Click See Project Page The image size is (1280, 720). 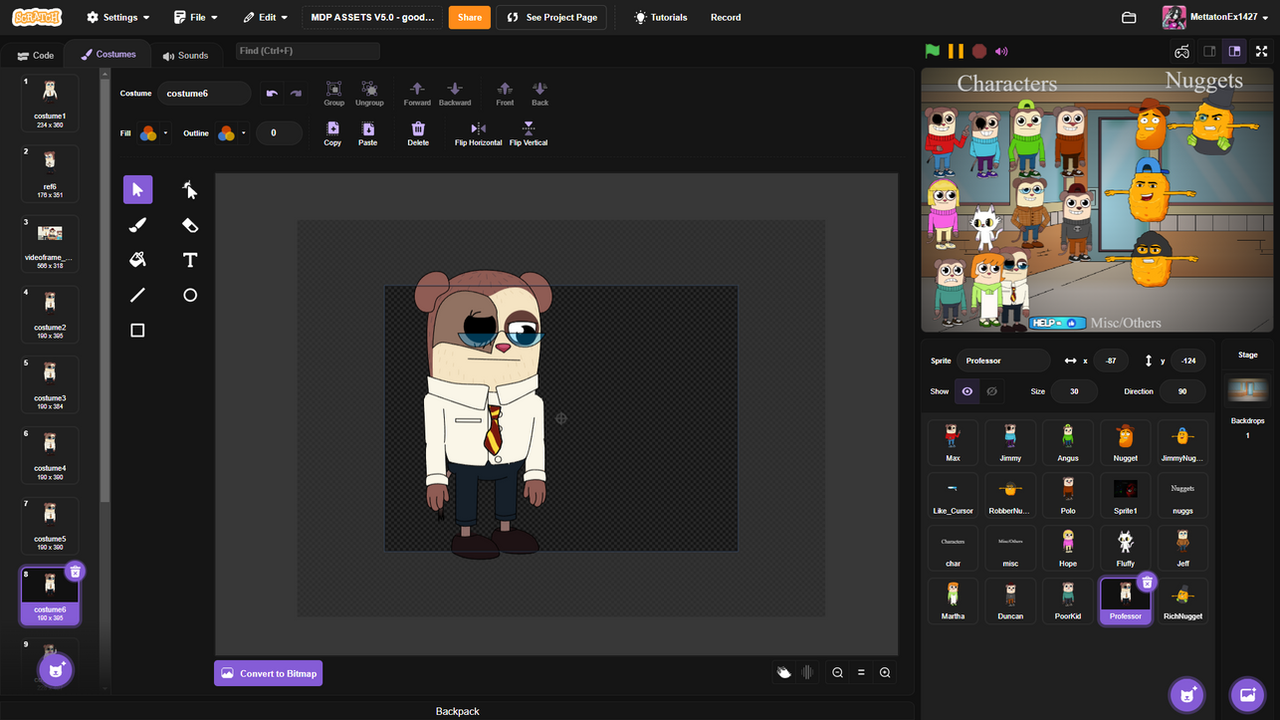coord(552,17)
